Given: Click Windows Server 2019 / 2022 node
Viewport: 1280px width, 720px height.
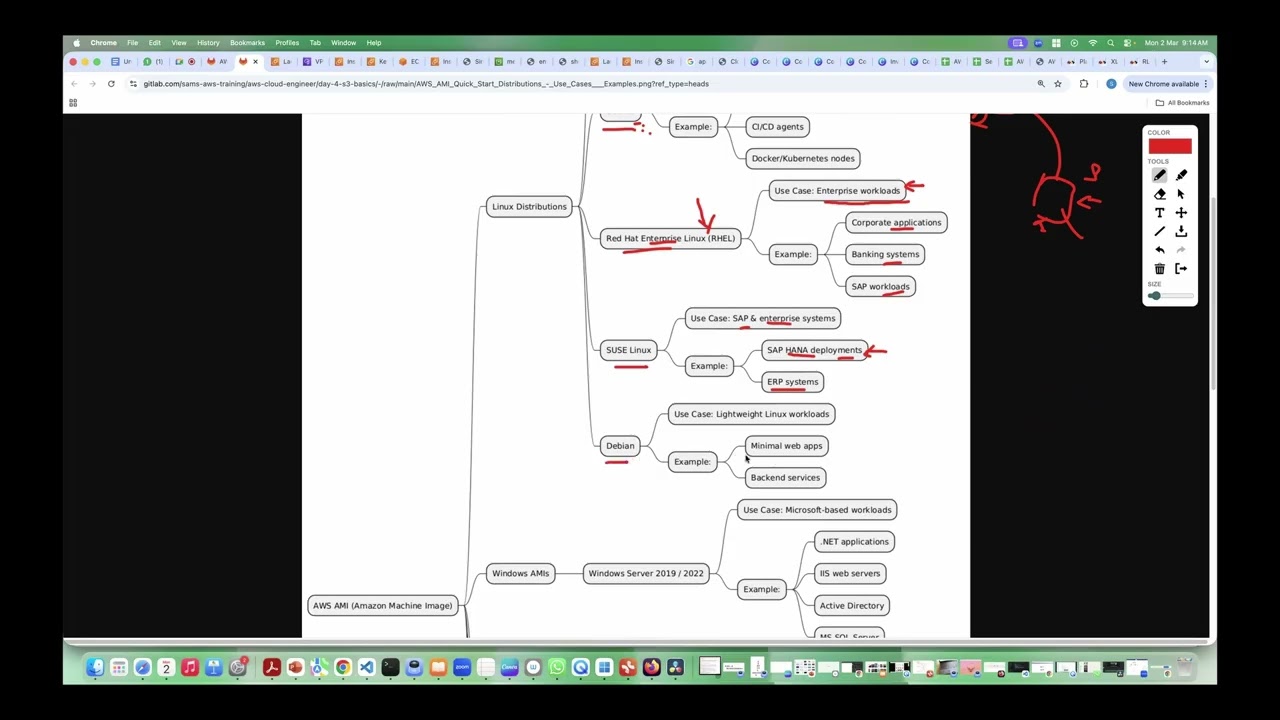Looking at the screenshot, I should coord(646,574).
